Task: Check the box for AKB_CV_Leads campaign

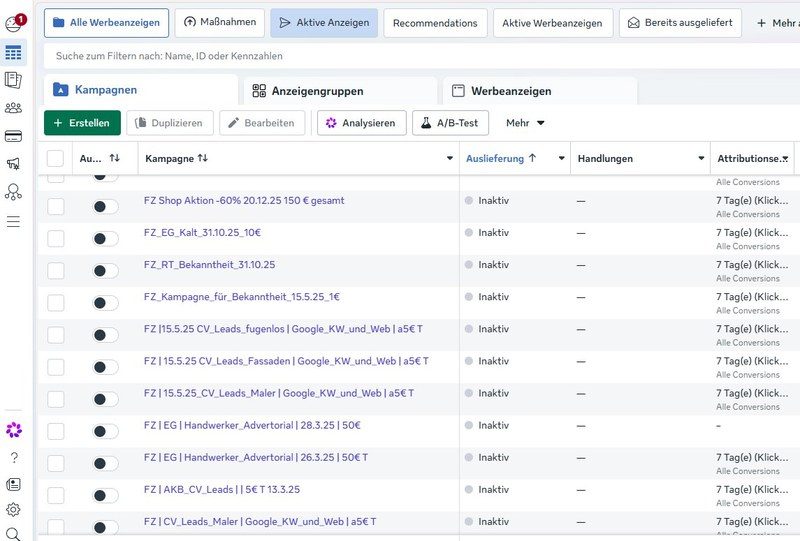Action: click(x=56, y=496)
